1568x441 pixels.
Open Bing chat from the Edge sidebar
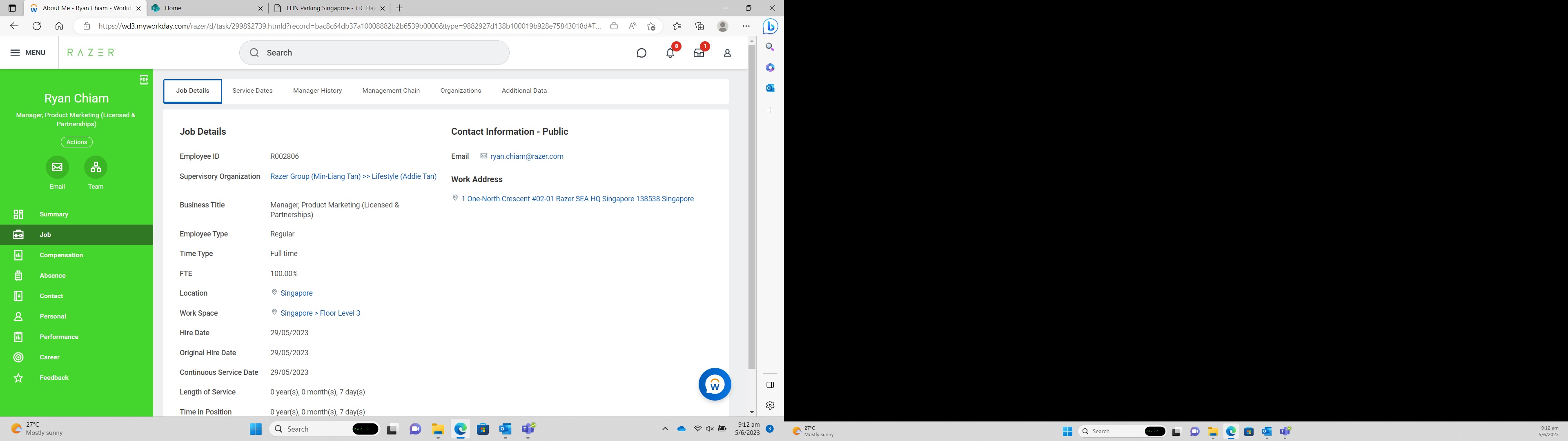770,27
